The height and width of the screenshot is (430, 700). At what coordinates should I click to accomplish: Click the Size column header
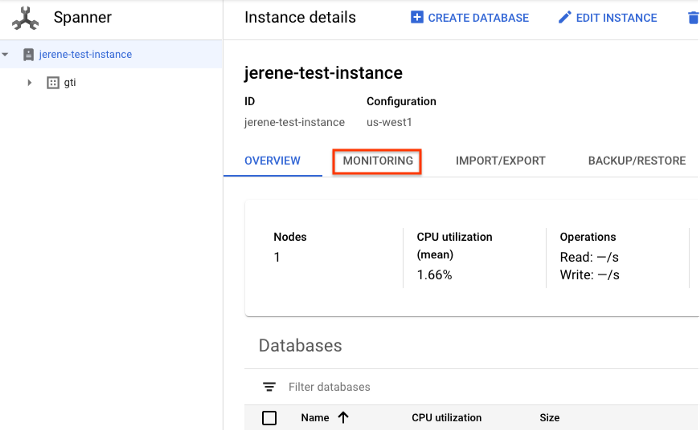click(x=550, y=417)
